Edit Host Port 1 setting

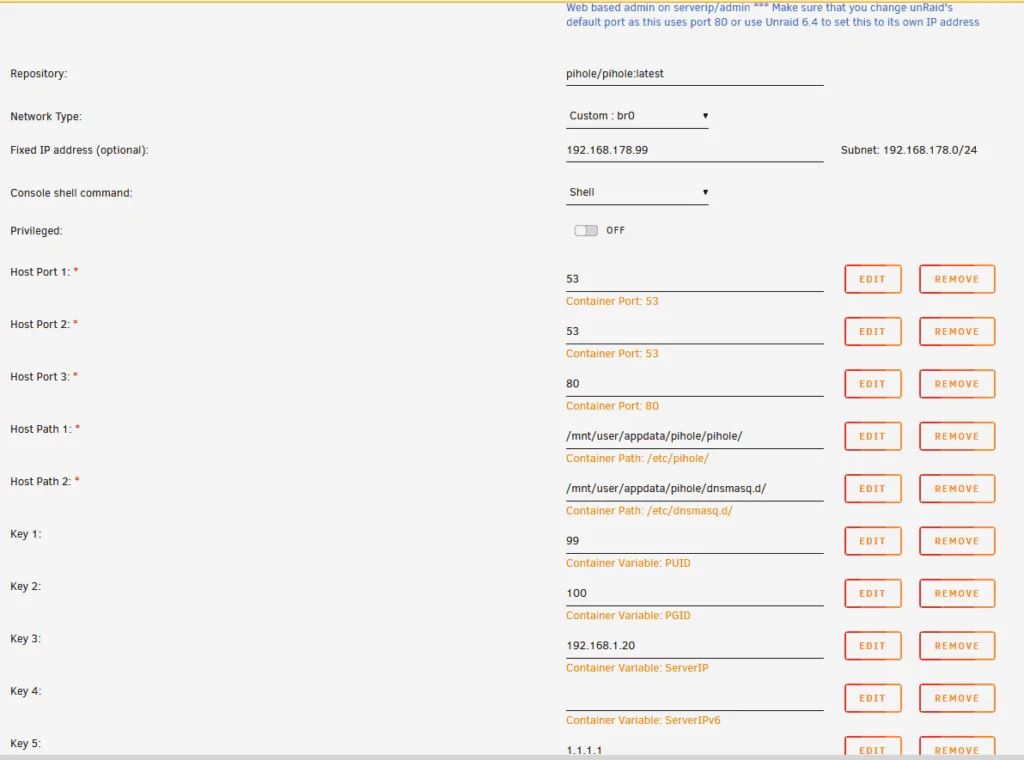pyautogui.click(x=872, y=279)
